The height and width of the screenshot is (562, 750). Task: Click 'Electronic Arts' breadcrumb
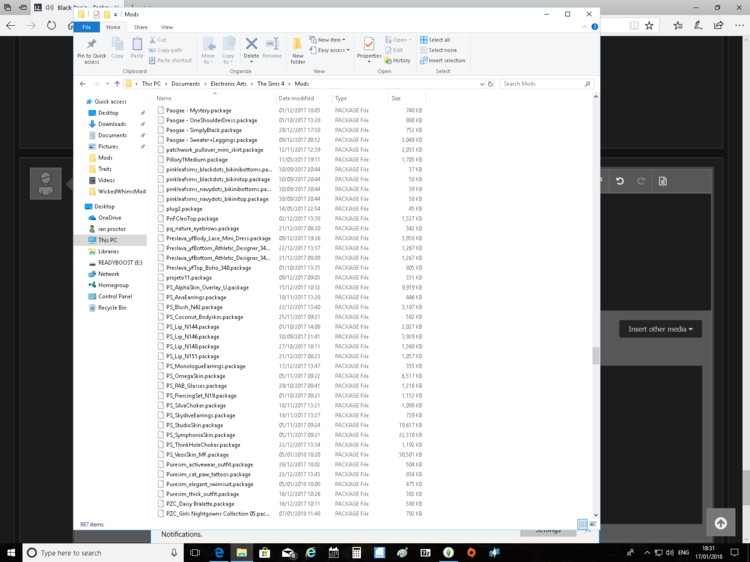click(x=229, y=84)
